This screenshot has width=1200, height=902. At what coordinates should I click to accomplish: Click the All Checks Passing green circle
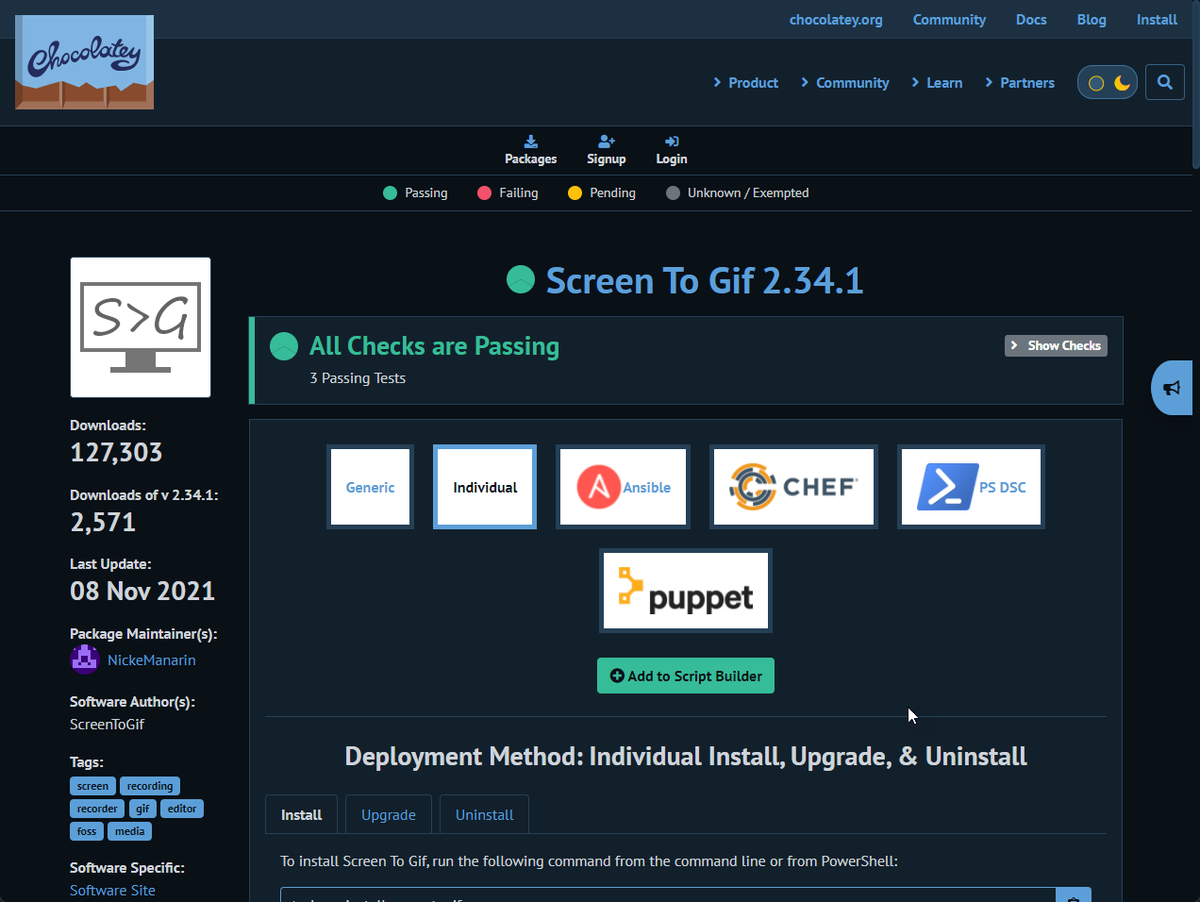tap(284, 346)
